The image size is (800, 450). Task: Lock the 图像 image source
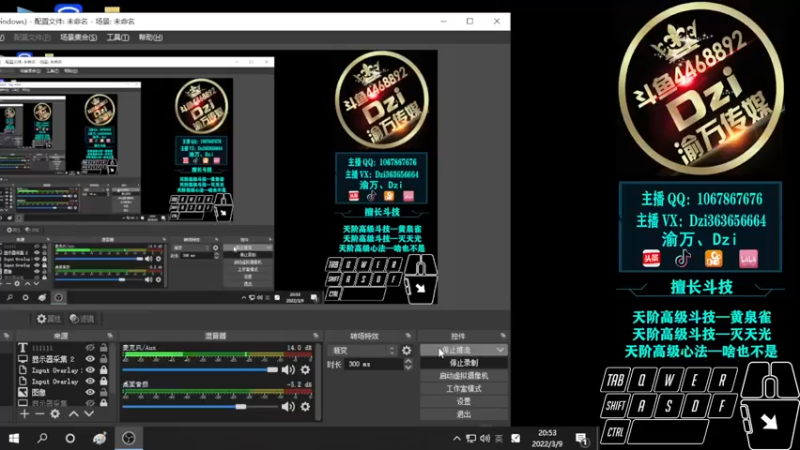click(104, 392)
